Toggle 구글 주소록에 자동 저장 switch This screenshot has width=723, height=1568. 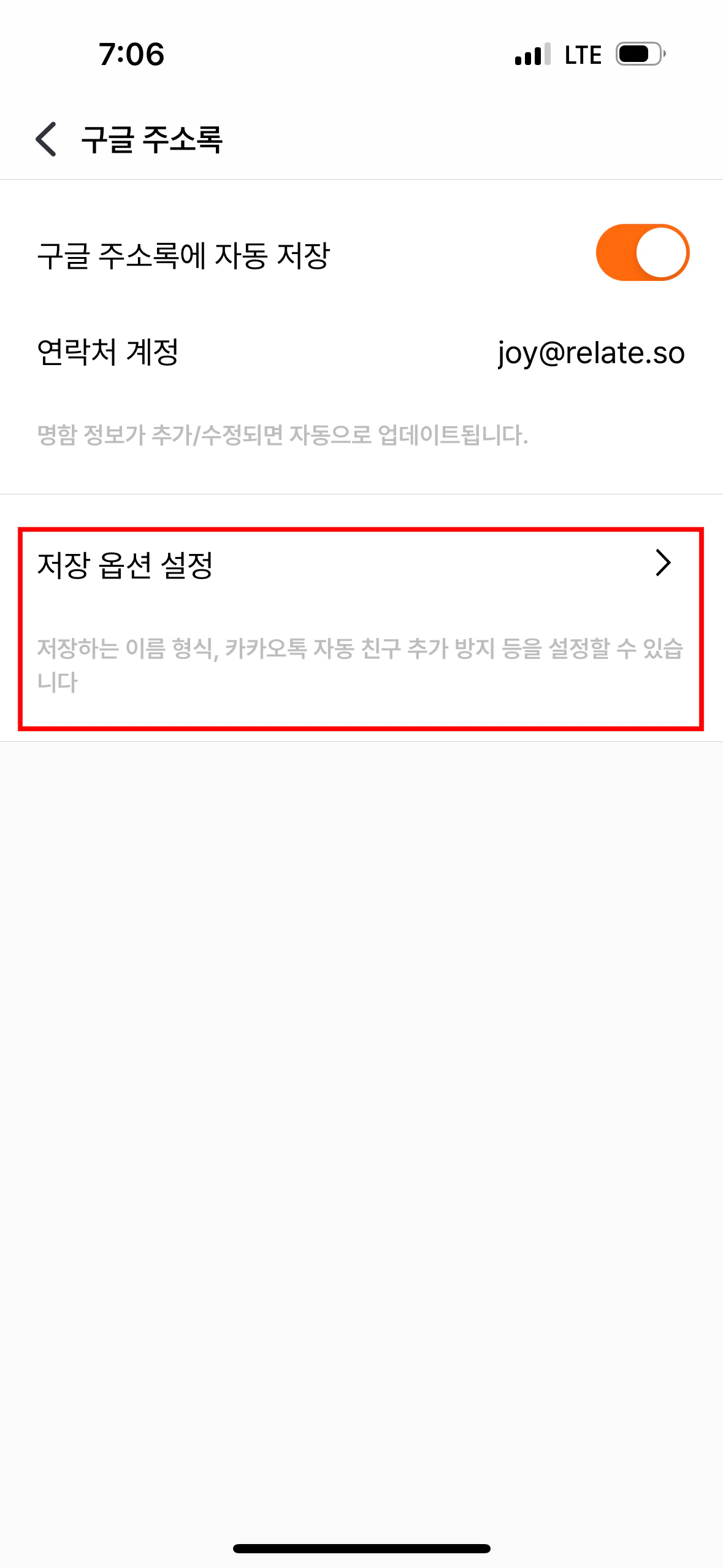coord(643,253)
